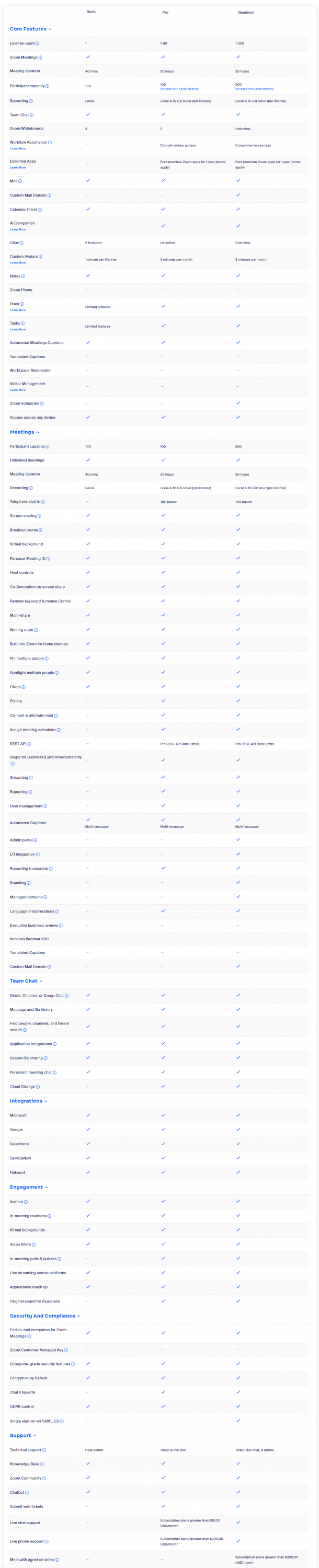Click the Business plan column header
The width and height of the screenshot is (319, 1568).
click(246, 13)
